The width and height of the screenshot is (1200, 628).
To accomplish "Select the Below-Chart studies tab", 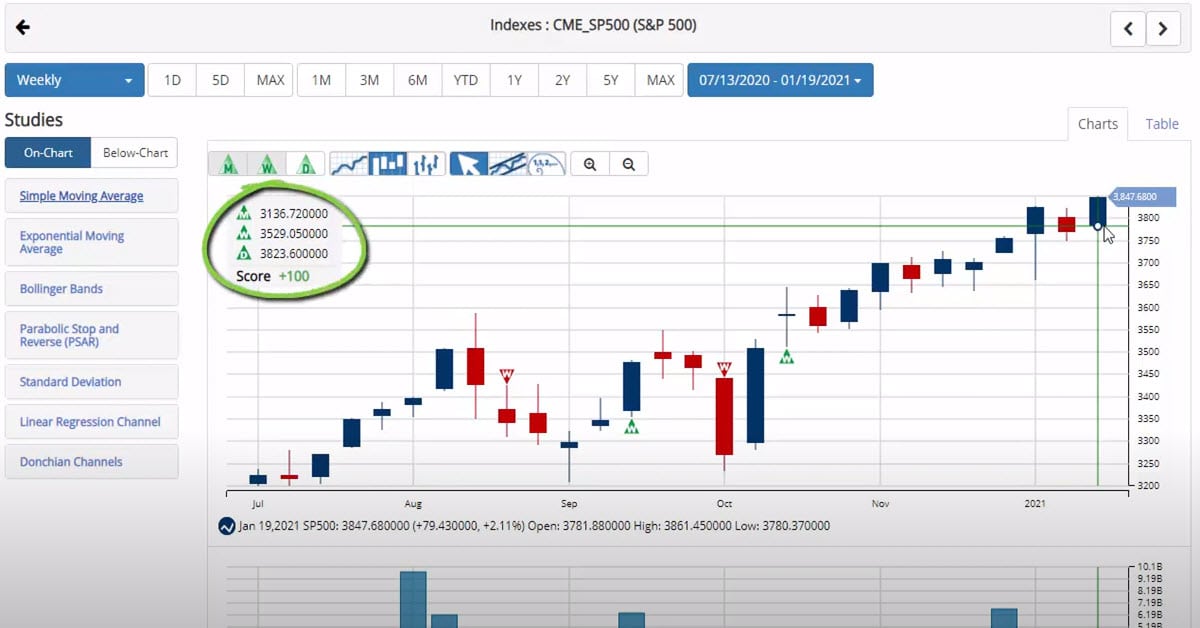I will point(134,153).
